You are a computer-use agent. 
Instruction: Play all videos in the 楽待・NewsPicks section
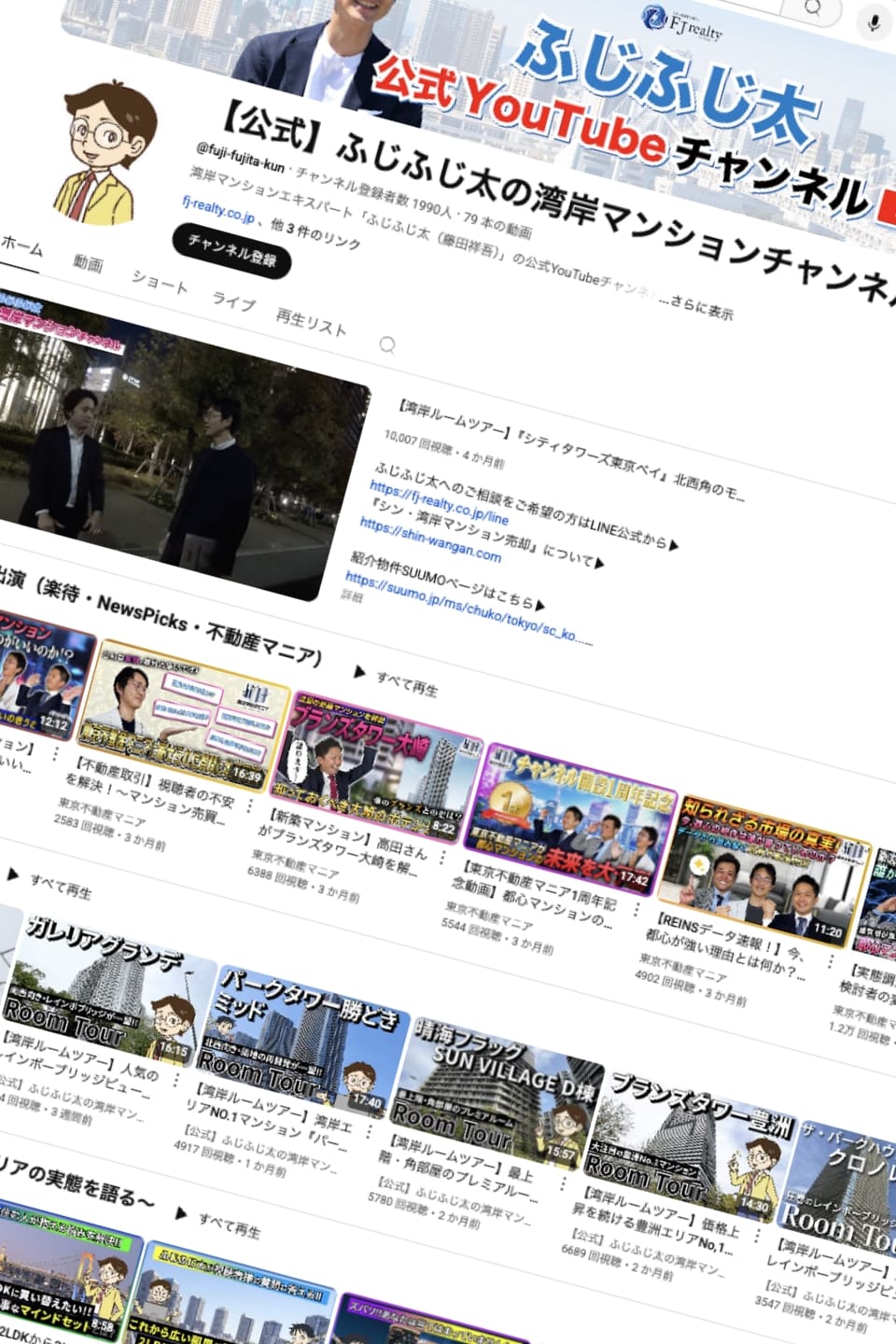(x=397, y=682)
